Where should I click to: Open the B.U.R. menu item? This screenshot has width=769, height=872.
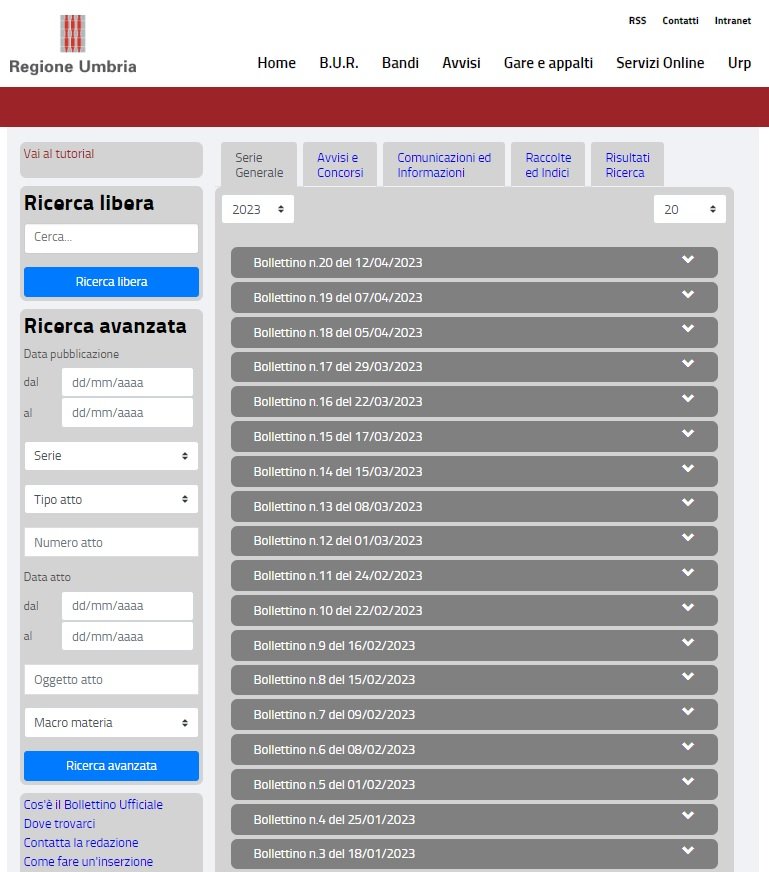pos(339,63)
